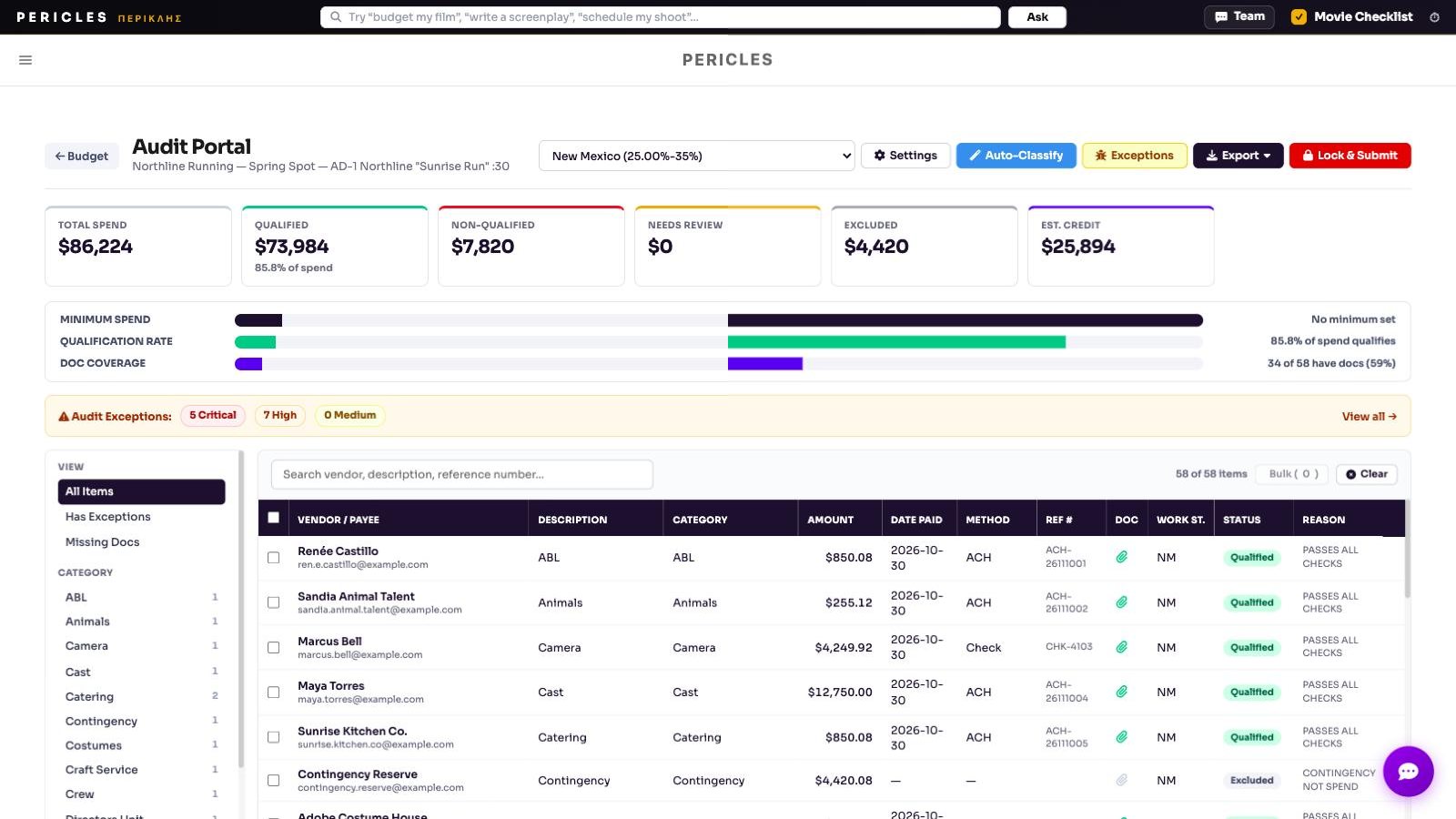Image resolution: width=1456 pixels, height=819 pixels.
Task: Open the hamburger menu icon
Action: point(25,60)
